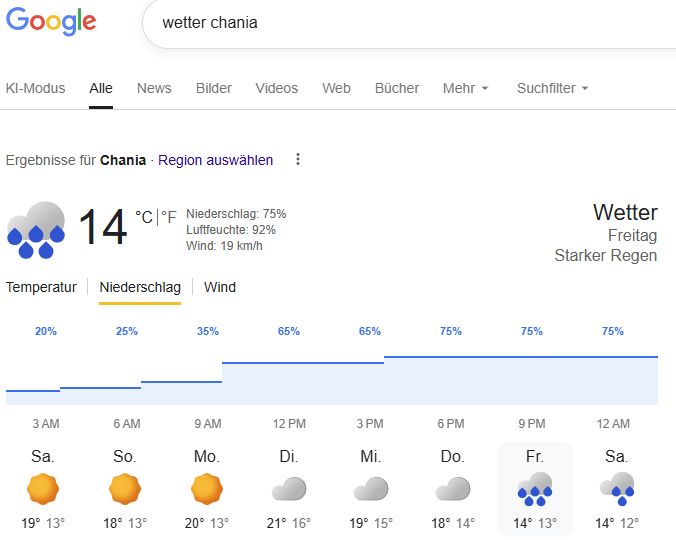676x540 pixels.
Task: Select Monday's sunny forecast icon
Action: coord(207,489)
